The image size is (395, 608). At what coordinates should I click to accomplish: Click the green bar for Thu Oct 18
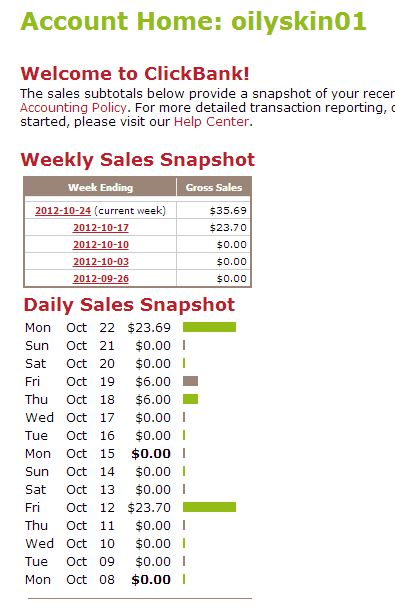click(x=190, y=399)
